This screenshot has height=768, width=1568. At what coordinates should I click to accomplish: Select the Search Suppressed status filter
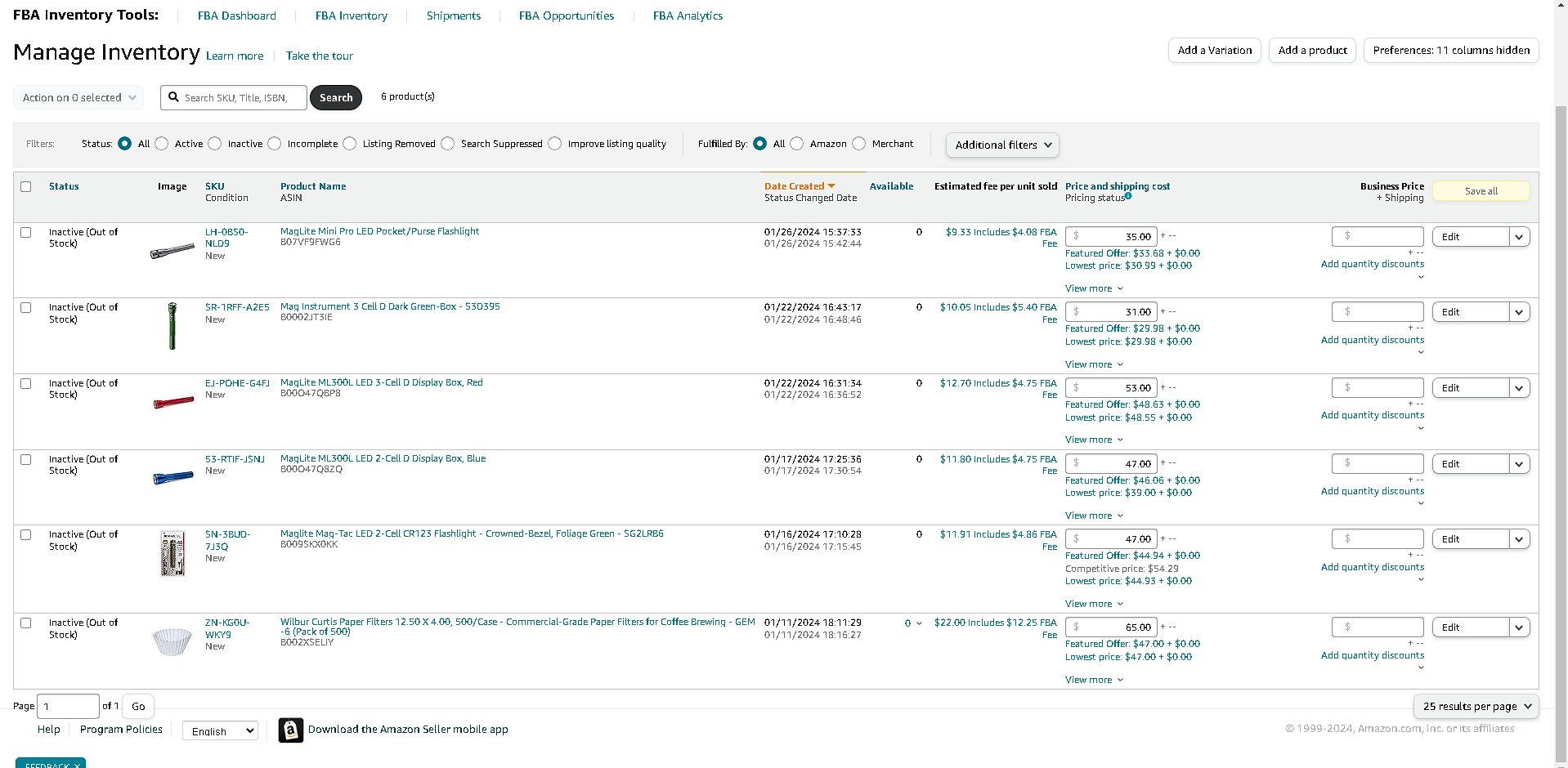click(448, 144)
